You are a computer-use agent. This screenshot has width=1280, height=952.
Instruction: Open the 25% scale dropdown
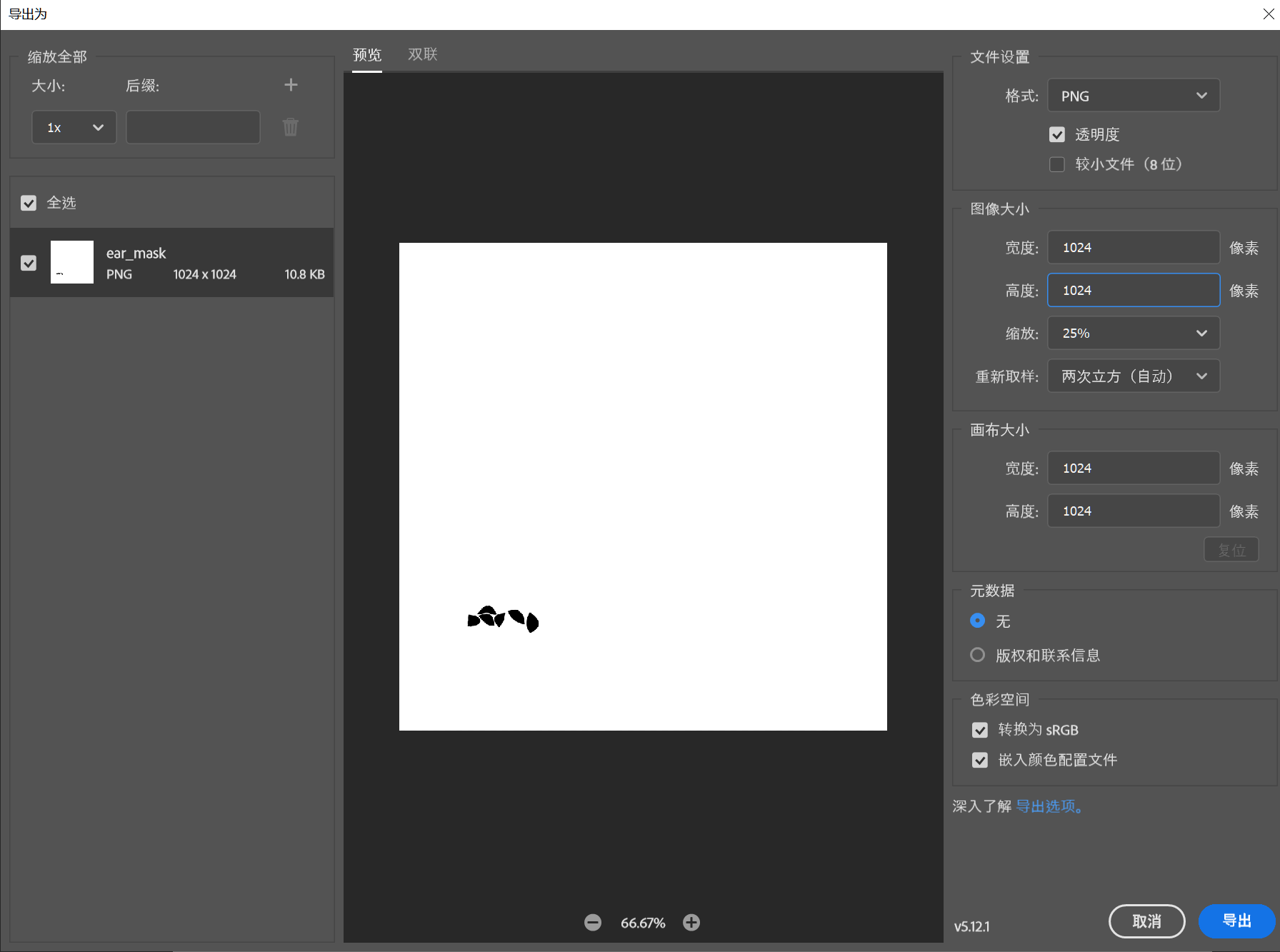[x=1133, y=334]
